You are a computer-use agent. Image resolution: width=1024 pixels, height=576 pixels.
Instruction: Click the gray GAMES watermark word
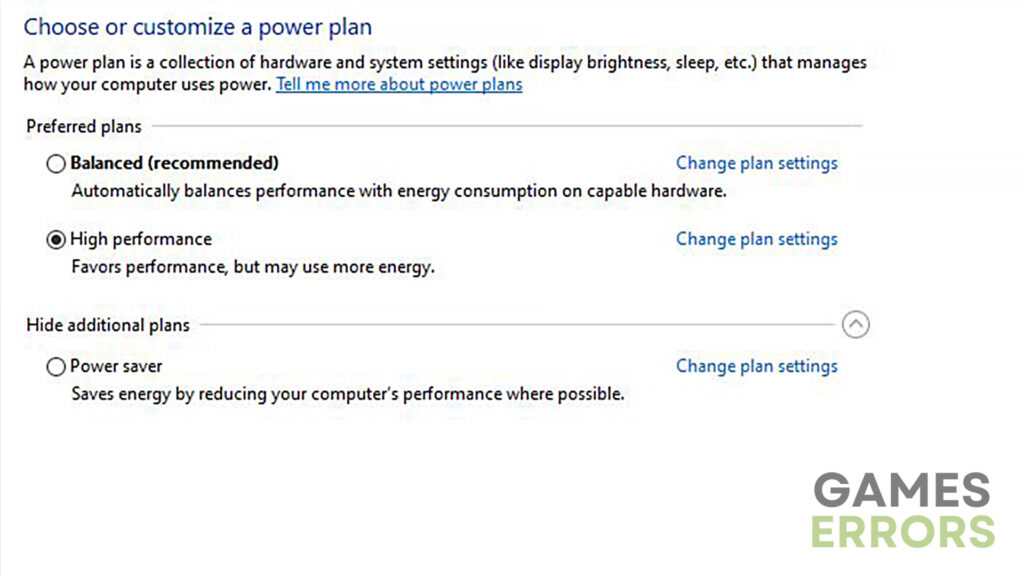coord(902,490)
